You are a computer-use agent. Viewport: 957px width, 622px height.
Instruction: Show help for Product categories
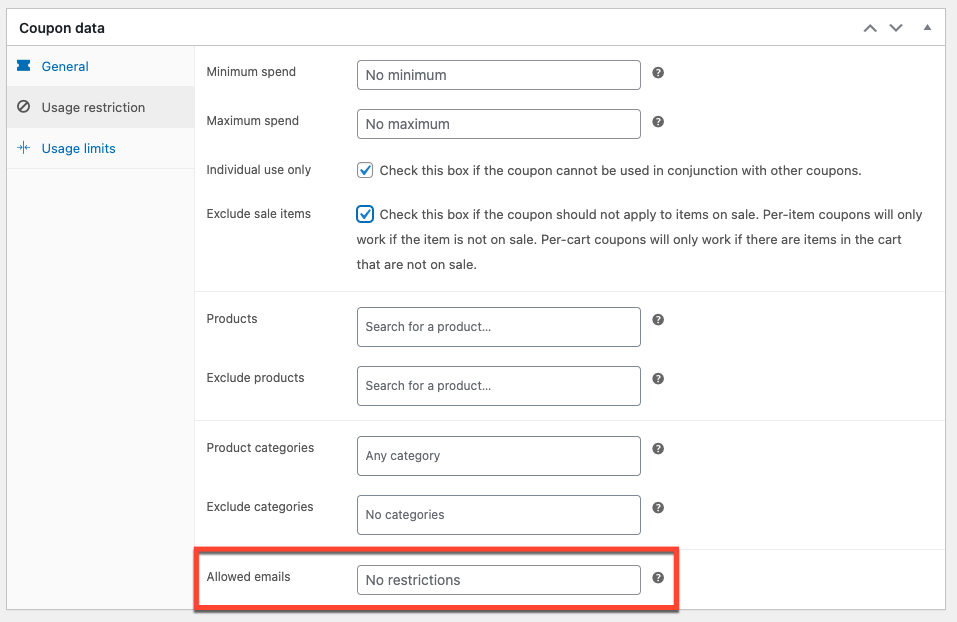tap(658, 449)
